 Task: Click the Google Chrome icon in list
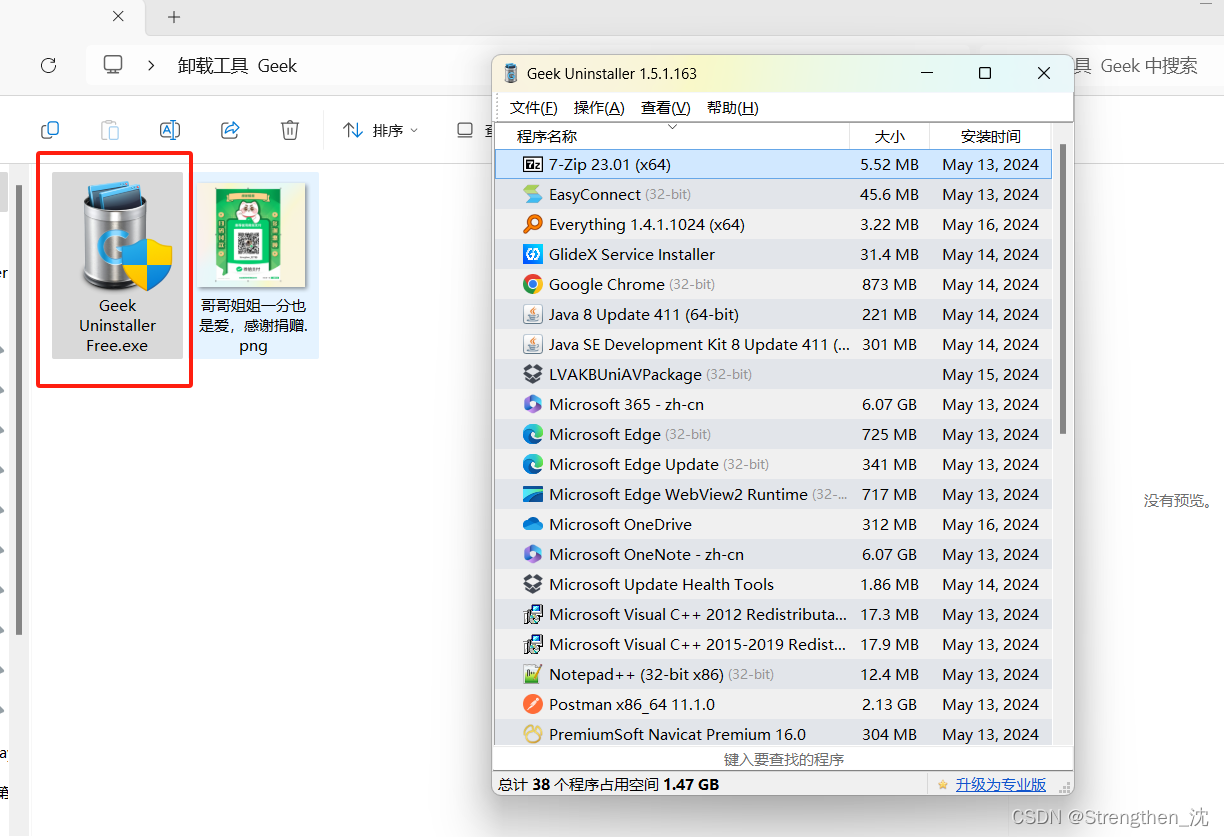(533, 284)
